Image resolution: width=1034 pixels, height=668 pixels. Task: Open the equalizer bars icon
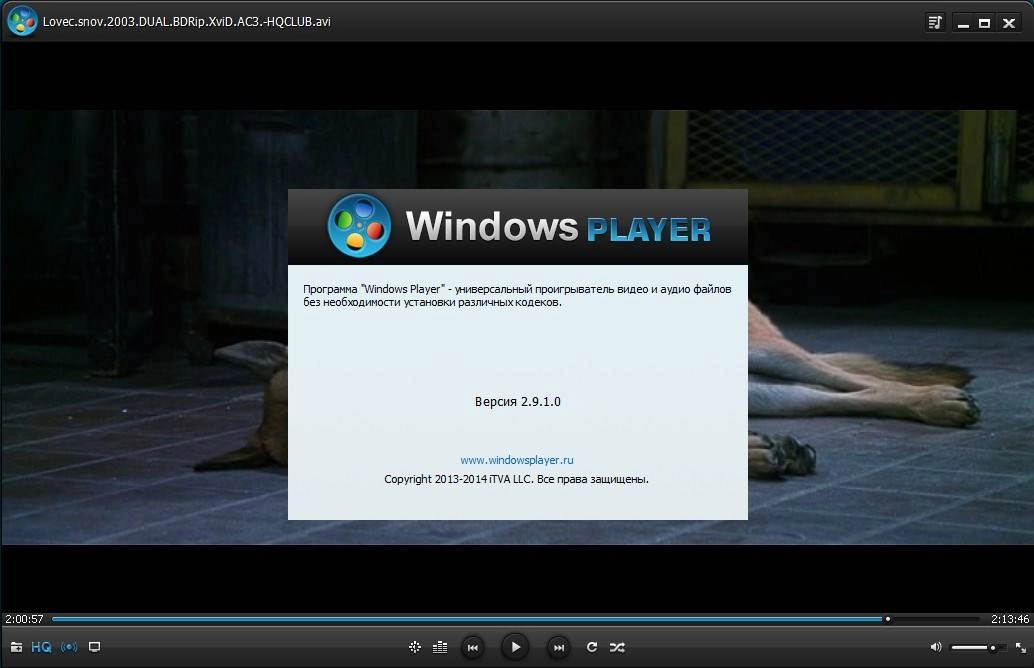(440, 647)
